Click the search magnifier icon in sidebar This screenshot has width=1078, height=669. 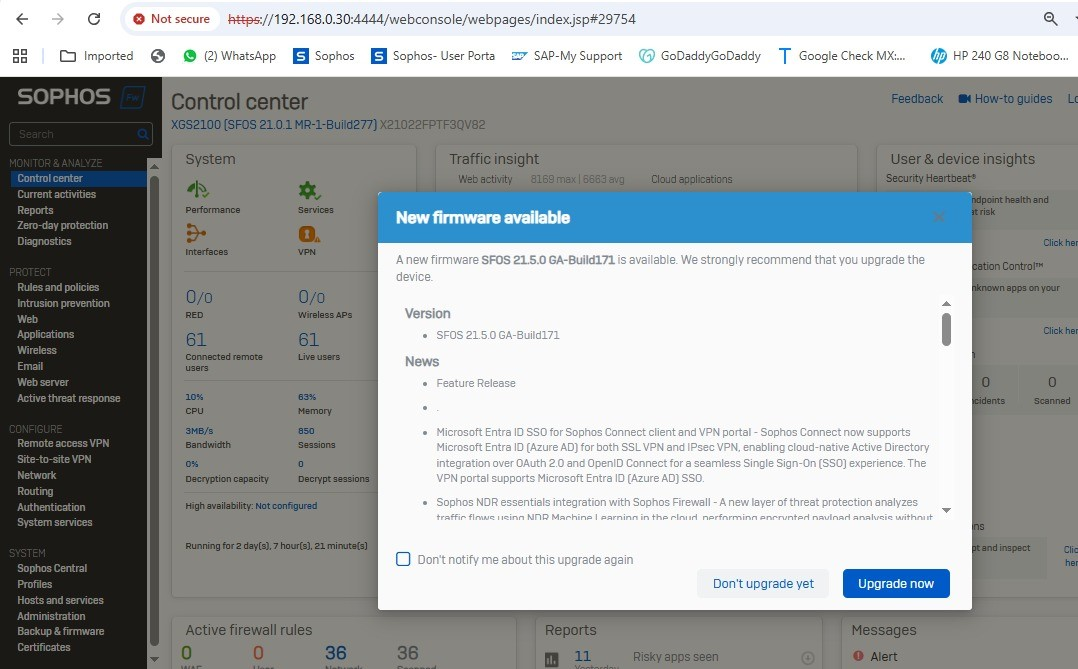click(143, 134)
